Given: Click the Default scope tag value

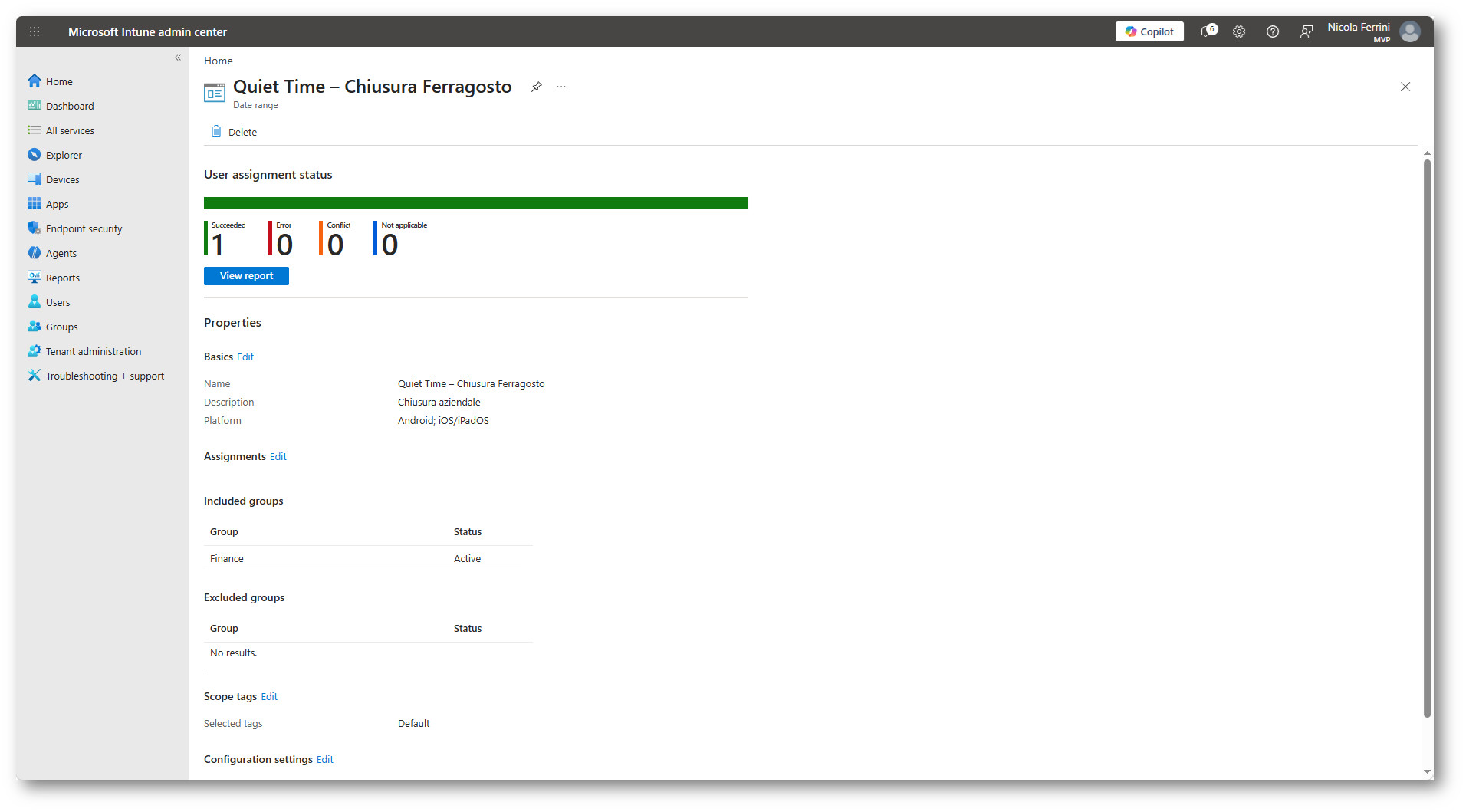Looking at the screenshot, I should click(414, 724).
